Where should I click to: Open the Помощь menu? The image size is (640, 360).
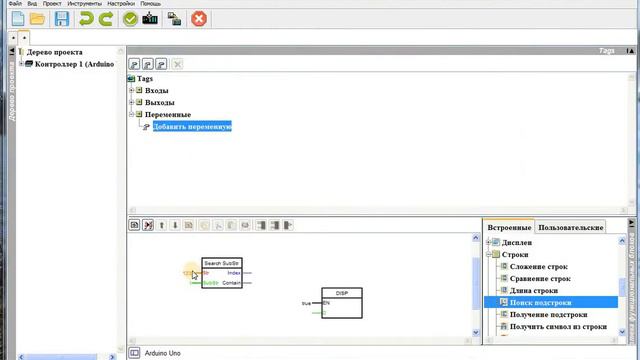[150, 4]
